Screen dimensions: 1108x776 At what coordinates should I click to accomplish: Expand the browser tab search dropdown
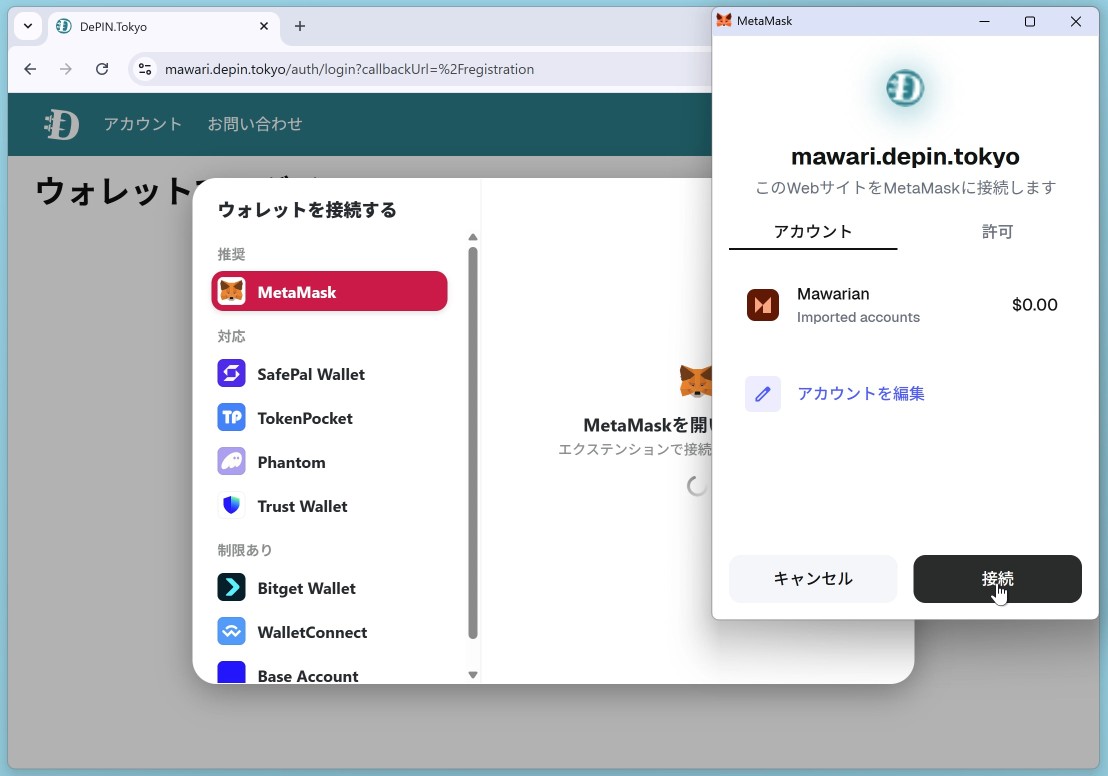tap(28, 26)
